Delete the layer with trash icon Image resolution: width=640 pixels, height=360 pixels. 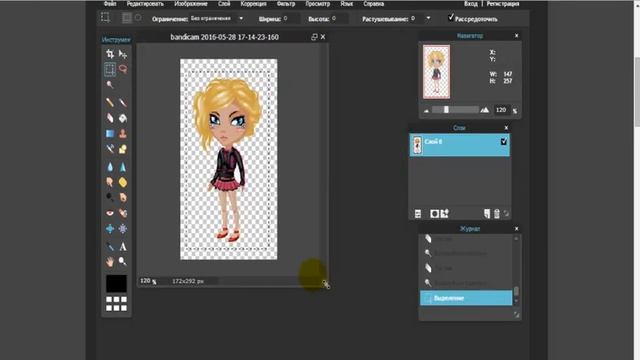tap(497, 213)
